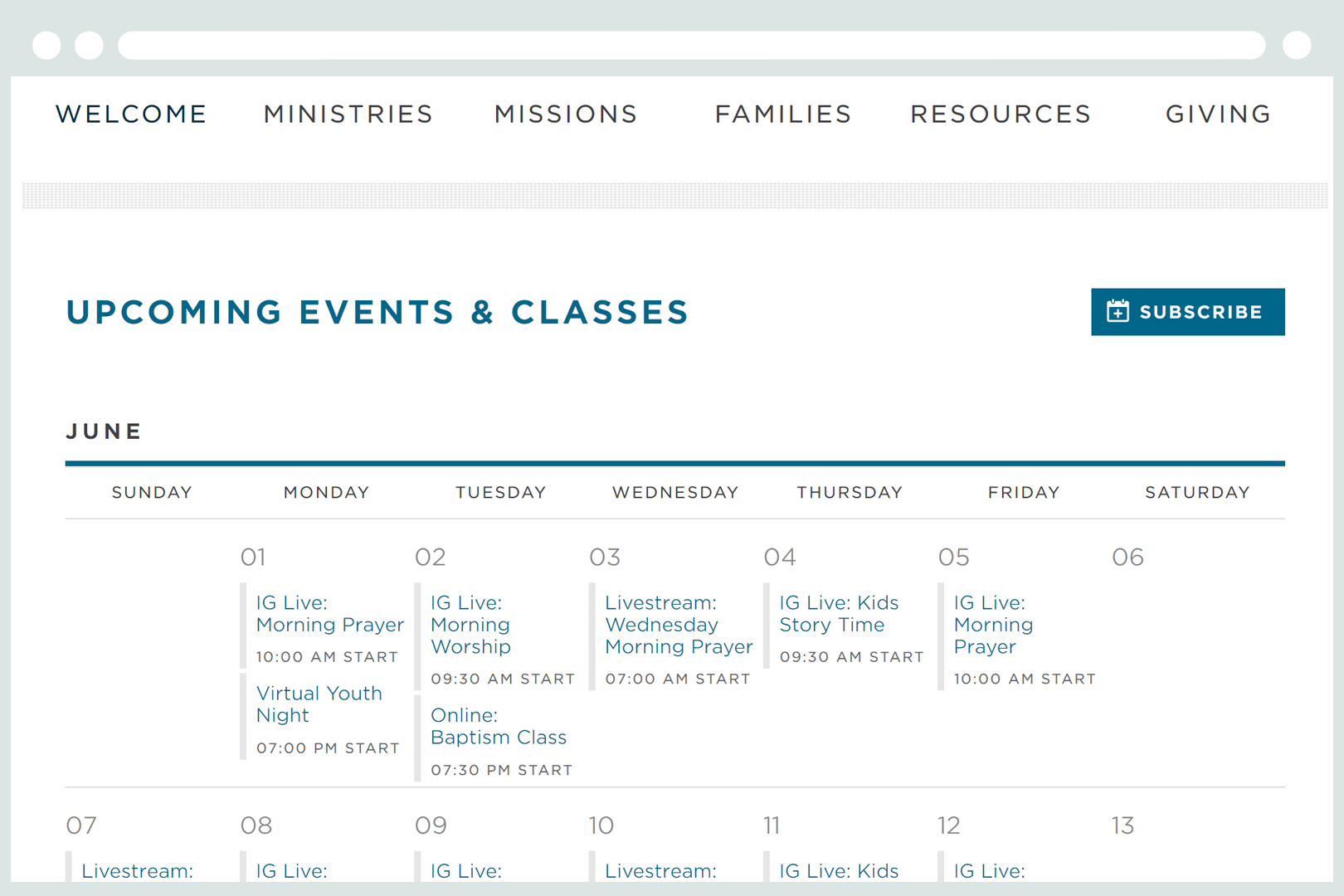Click the first circle button in browser mockup
The width and height of the screenshot is (1344, 896).
pos(46,45)
